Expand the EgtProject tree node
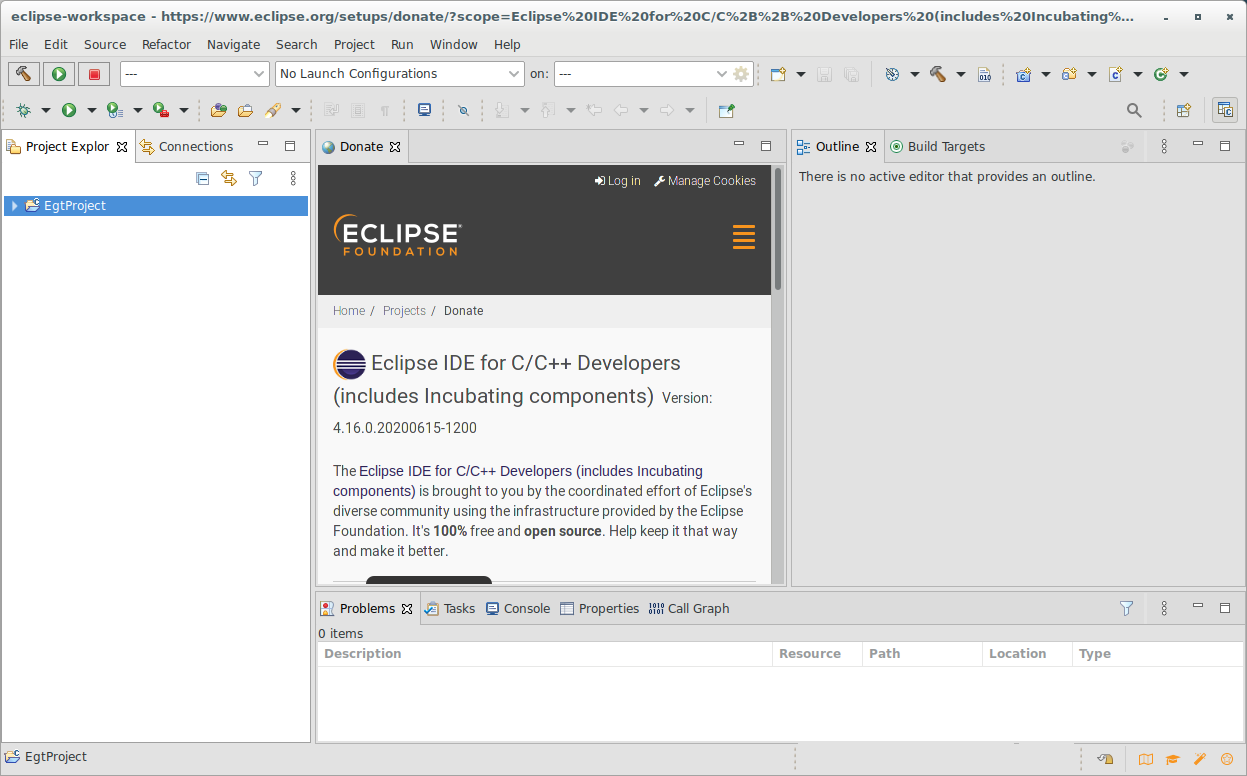Image resolution: width=1247 pixels, height=776 pixels. 14,206
